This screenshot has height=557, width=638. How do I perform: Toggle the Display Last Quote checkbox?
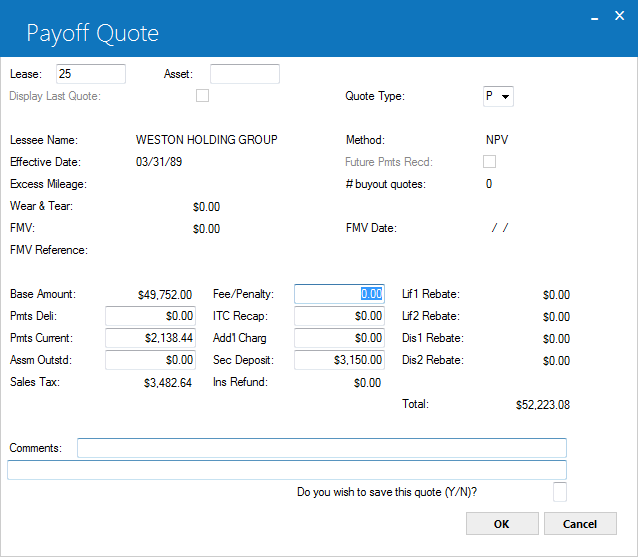pyautogui.click(x=202, y=96)
